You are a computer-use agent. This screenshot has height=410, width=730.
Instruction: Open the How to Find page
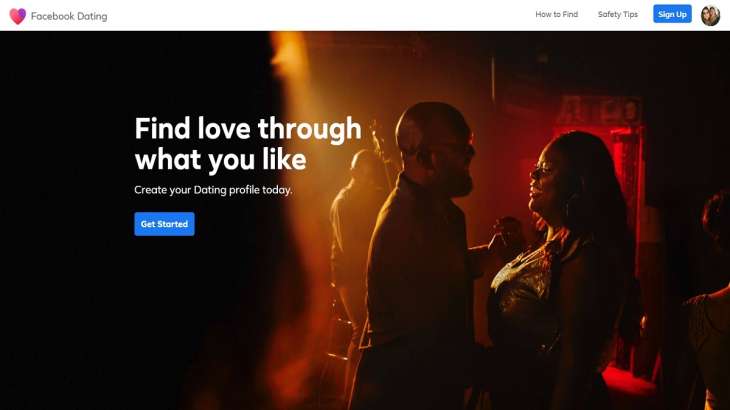[x=556, y=14]
